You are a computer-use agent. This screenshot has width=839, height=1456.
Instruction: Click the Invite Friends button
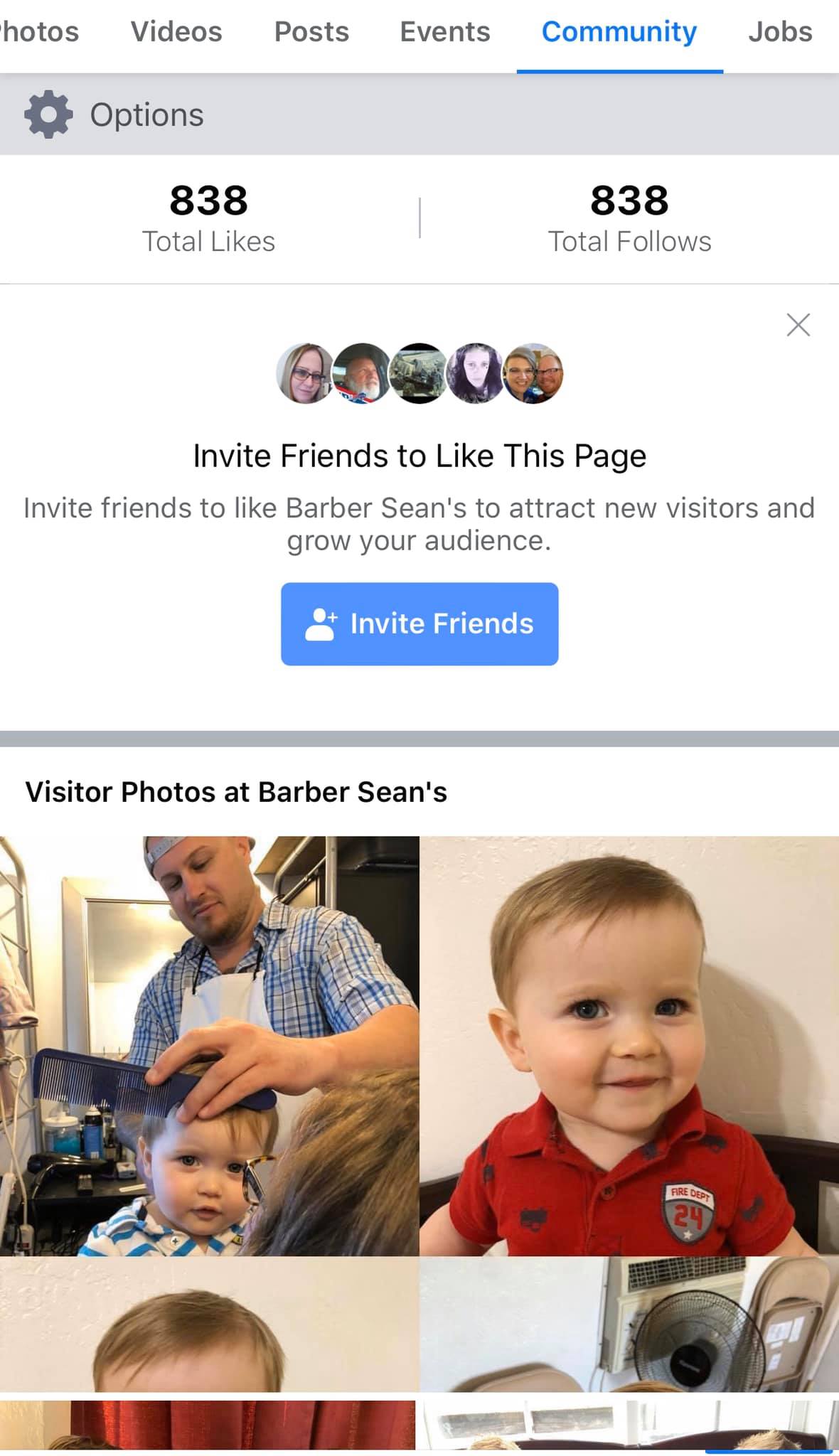tap(419, 624)
